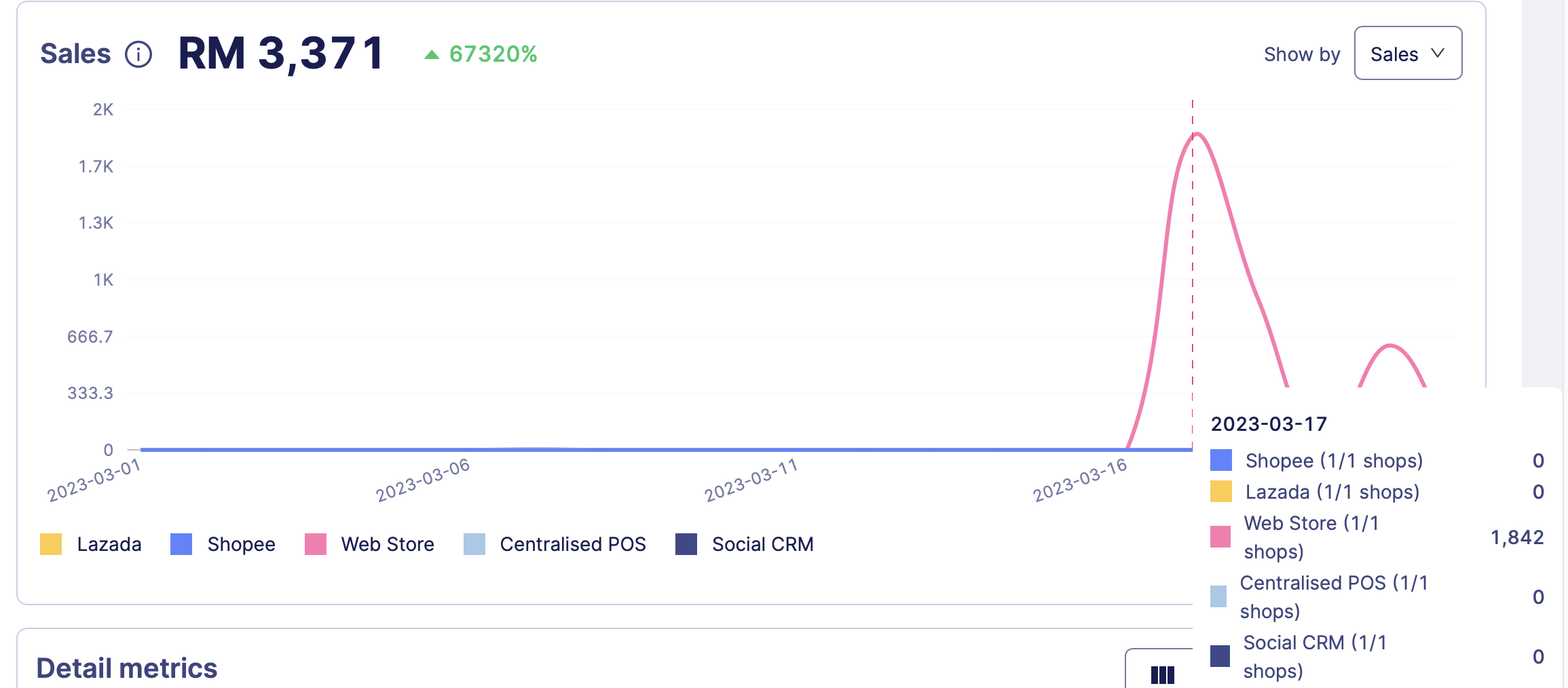Click the red dashed date marker line
The height and width of the screenshot is (688, 1568).
(x=1192, y=271)
